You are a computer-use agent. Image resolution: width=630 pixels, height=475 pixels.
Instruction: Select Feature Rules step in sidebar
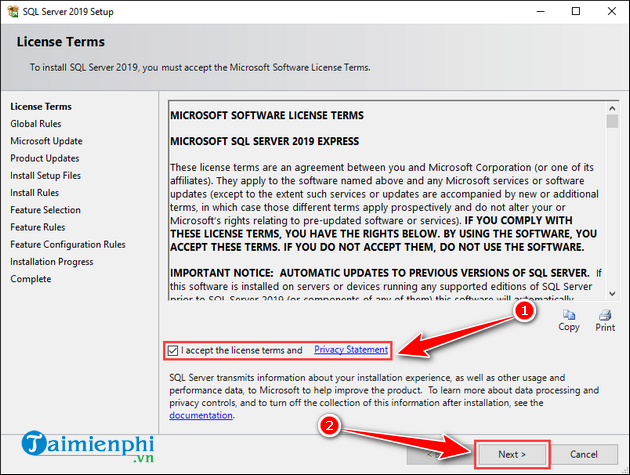tap(38, 227)
